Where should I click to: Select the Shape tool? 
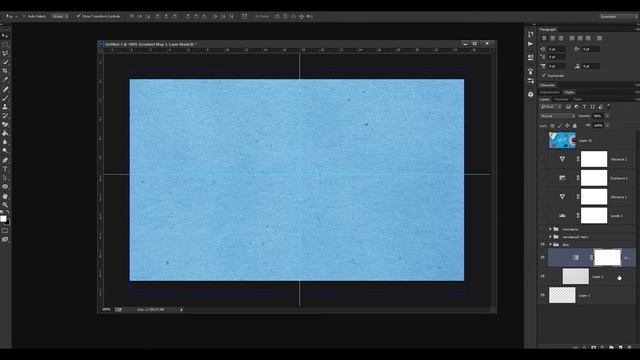[5, 187]
